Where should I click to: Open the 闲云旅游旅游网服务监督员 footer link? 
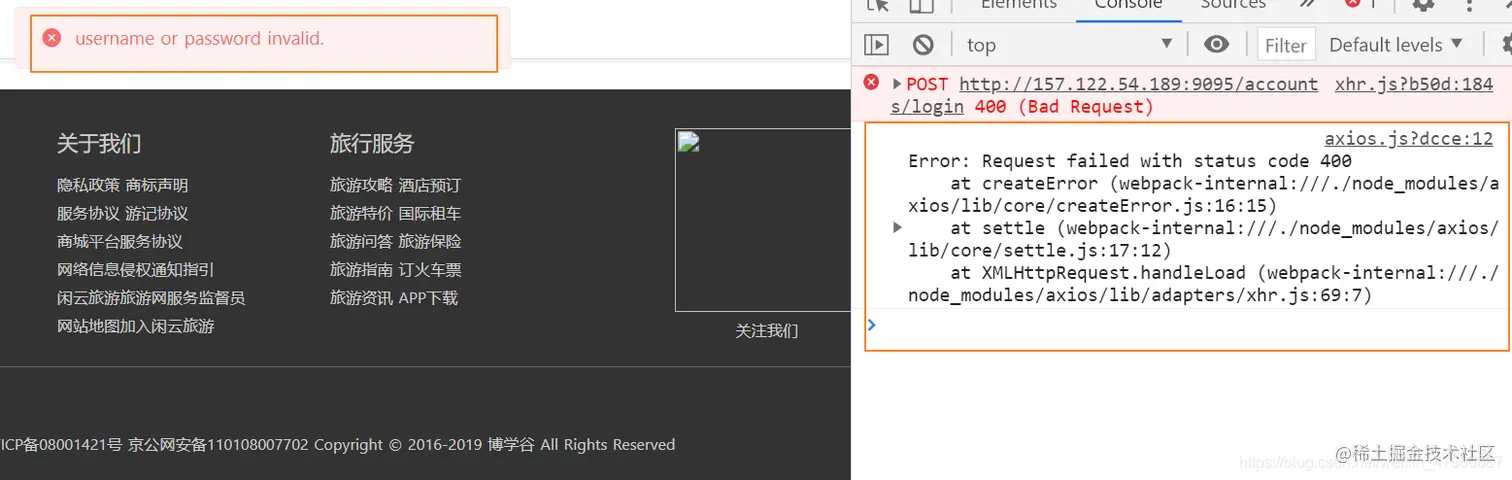(151, 297)
